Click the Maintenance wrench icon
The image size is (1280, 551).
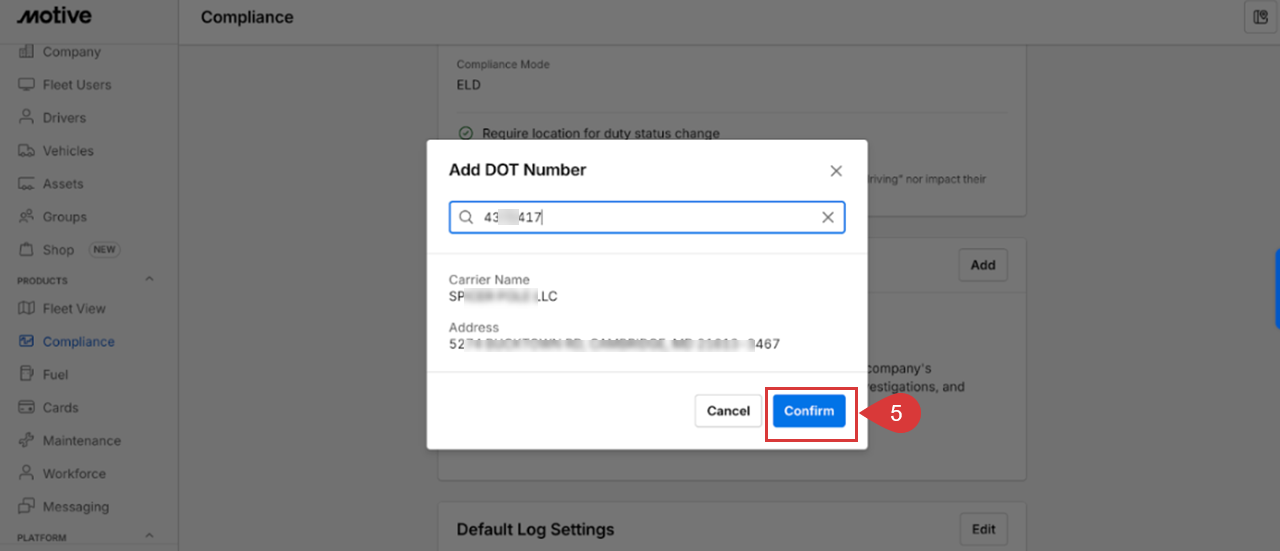click(26, 440)
